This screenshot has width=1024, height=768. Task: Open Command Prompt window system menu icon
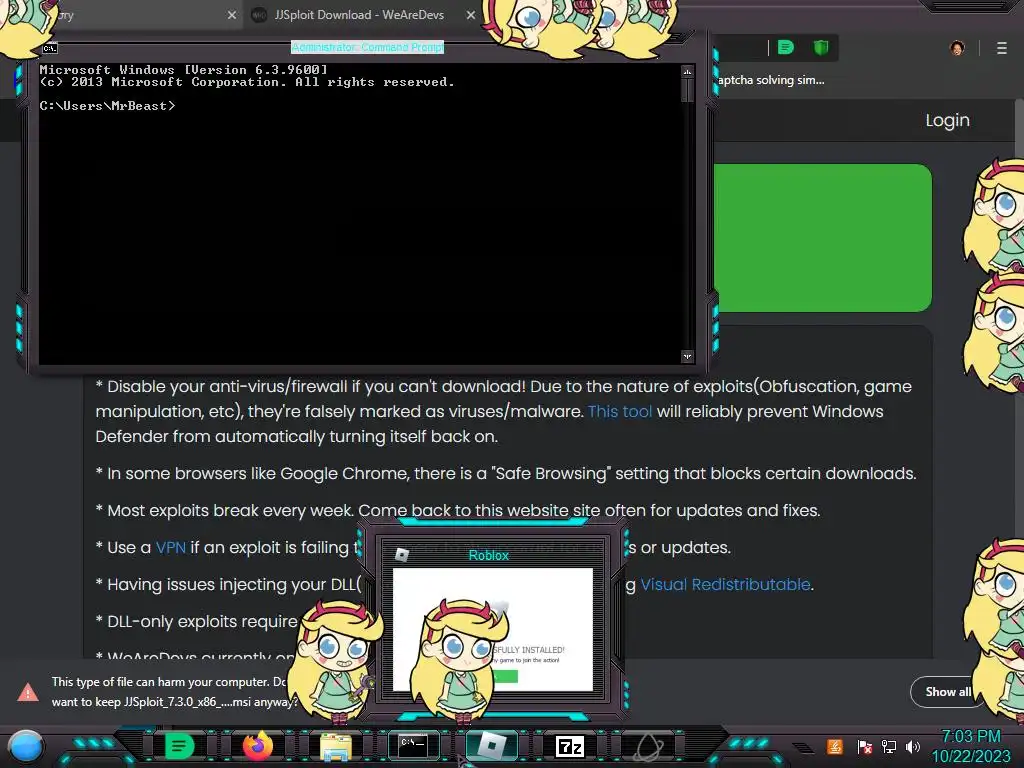pyautogui.click(x=50, y=48)
